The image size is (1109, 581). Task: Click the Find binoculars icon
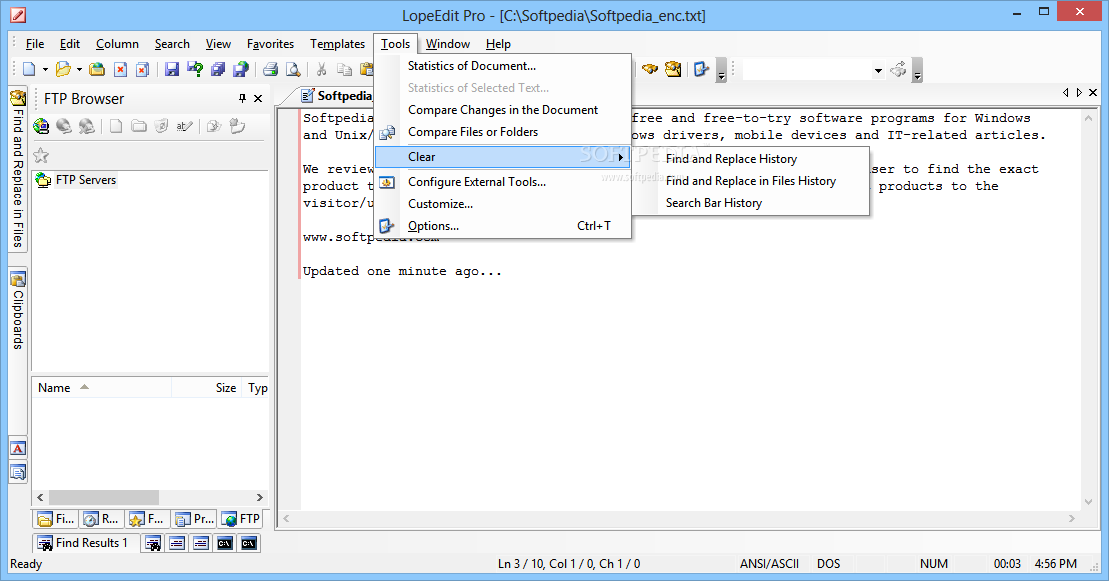pyautogui.click(x=649, y=69)
